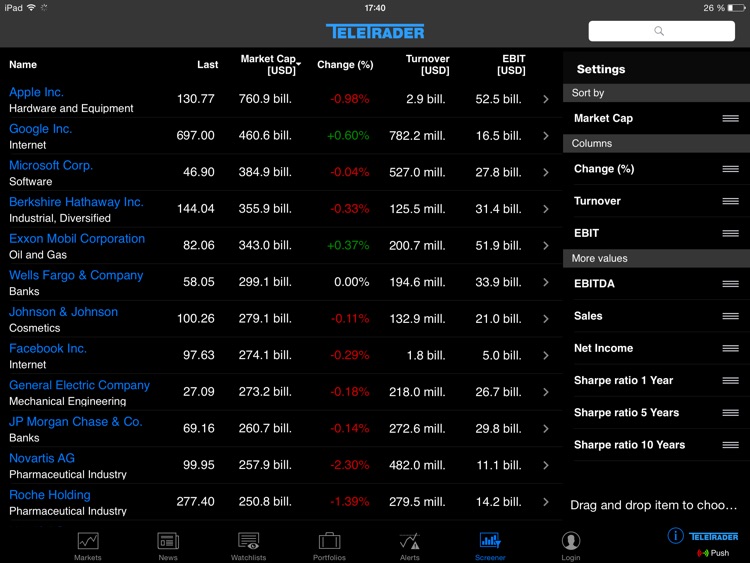Sort by the Name column header
This screenshot has width=750, height=563.
click(23, 65)
